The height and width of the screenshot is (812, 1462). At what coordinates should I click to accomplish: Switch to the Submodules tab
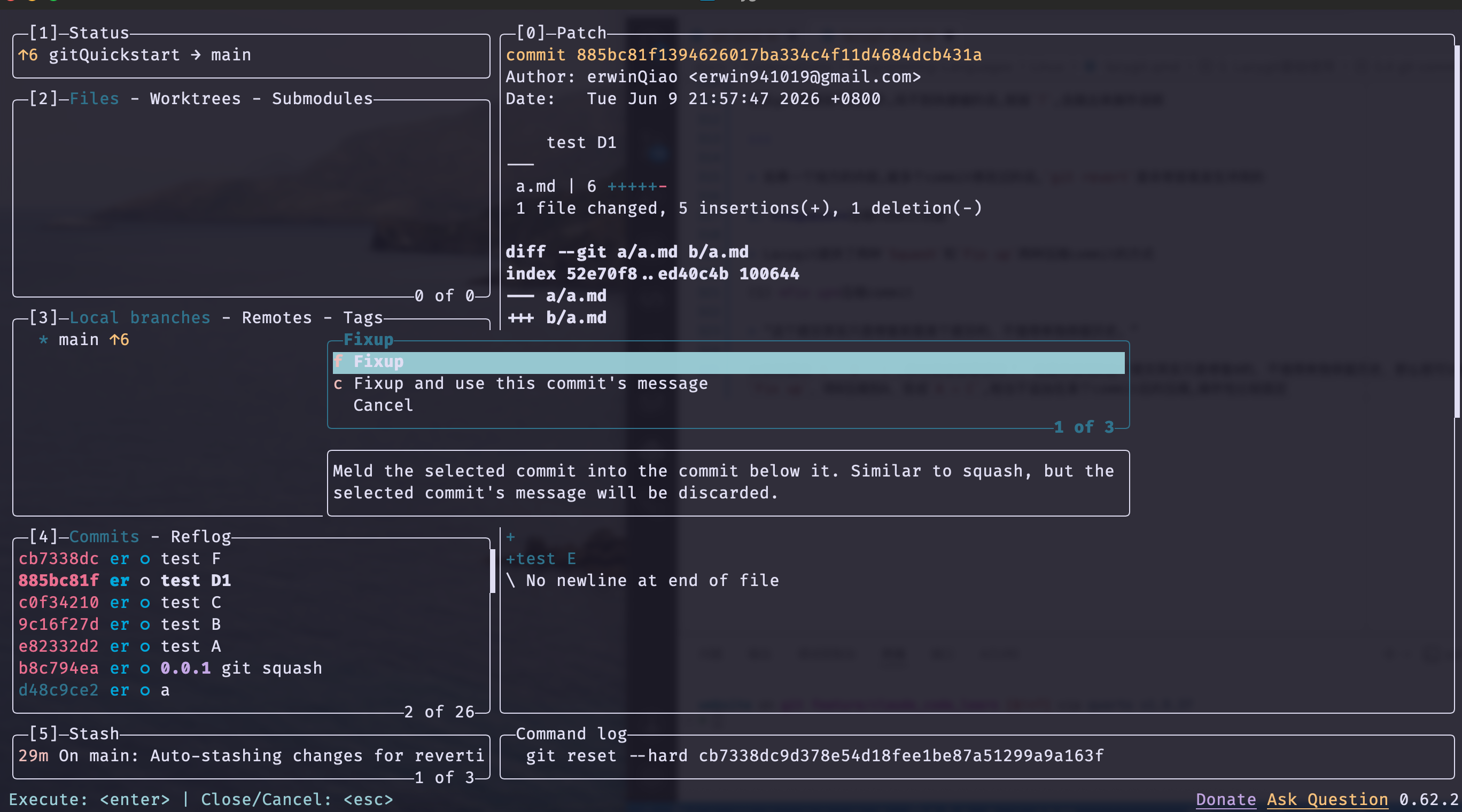click(x=322, y=98)
